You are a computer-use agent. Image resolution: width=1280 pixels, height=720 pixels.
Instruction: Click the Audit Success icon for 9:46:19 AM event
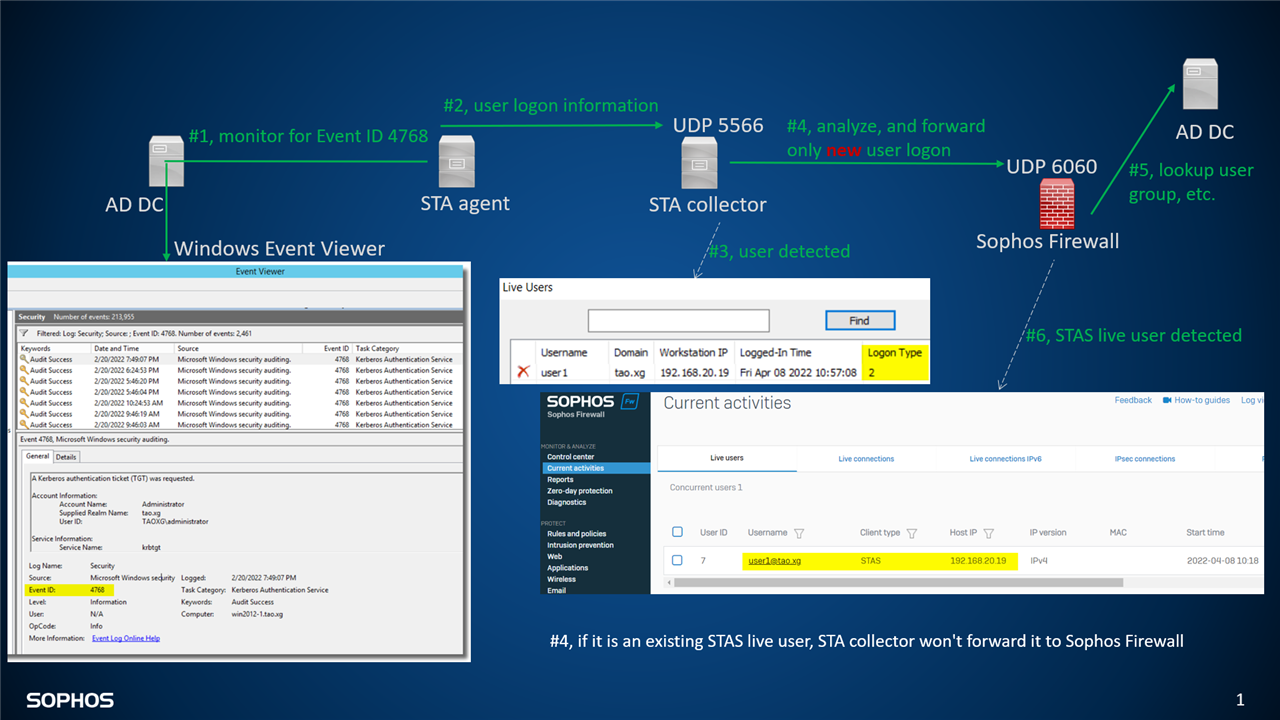[x=24, y=414]
